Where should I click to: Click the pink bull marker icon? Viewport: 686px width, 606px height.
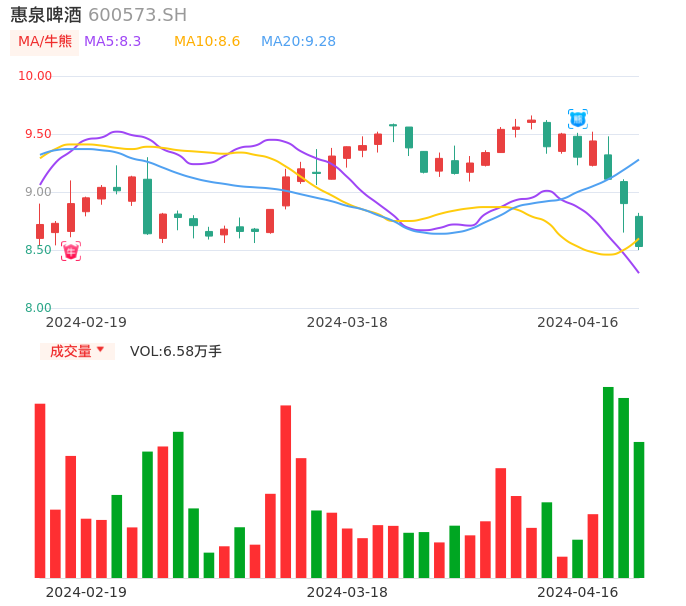(70, 251)
